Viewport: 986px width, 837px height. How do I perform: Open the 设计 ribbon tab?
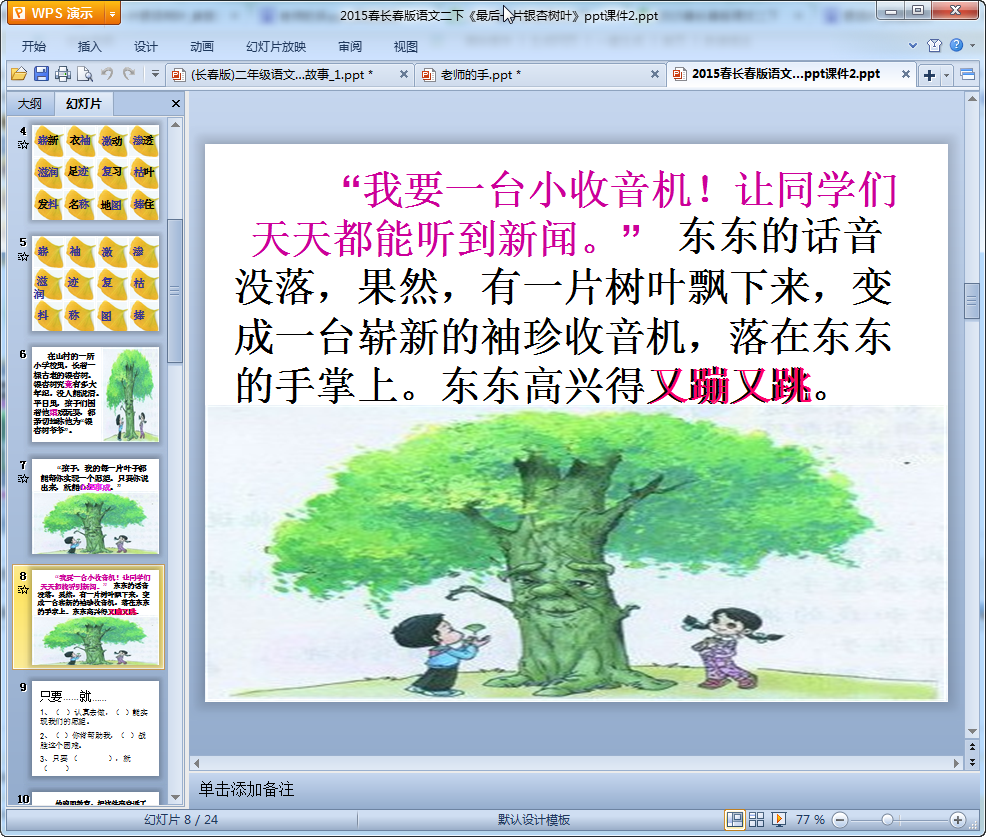pos(145,47)
